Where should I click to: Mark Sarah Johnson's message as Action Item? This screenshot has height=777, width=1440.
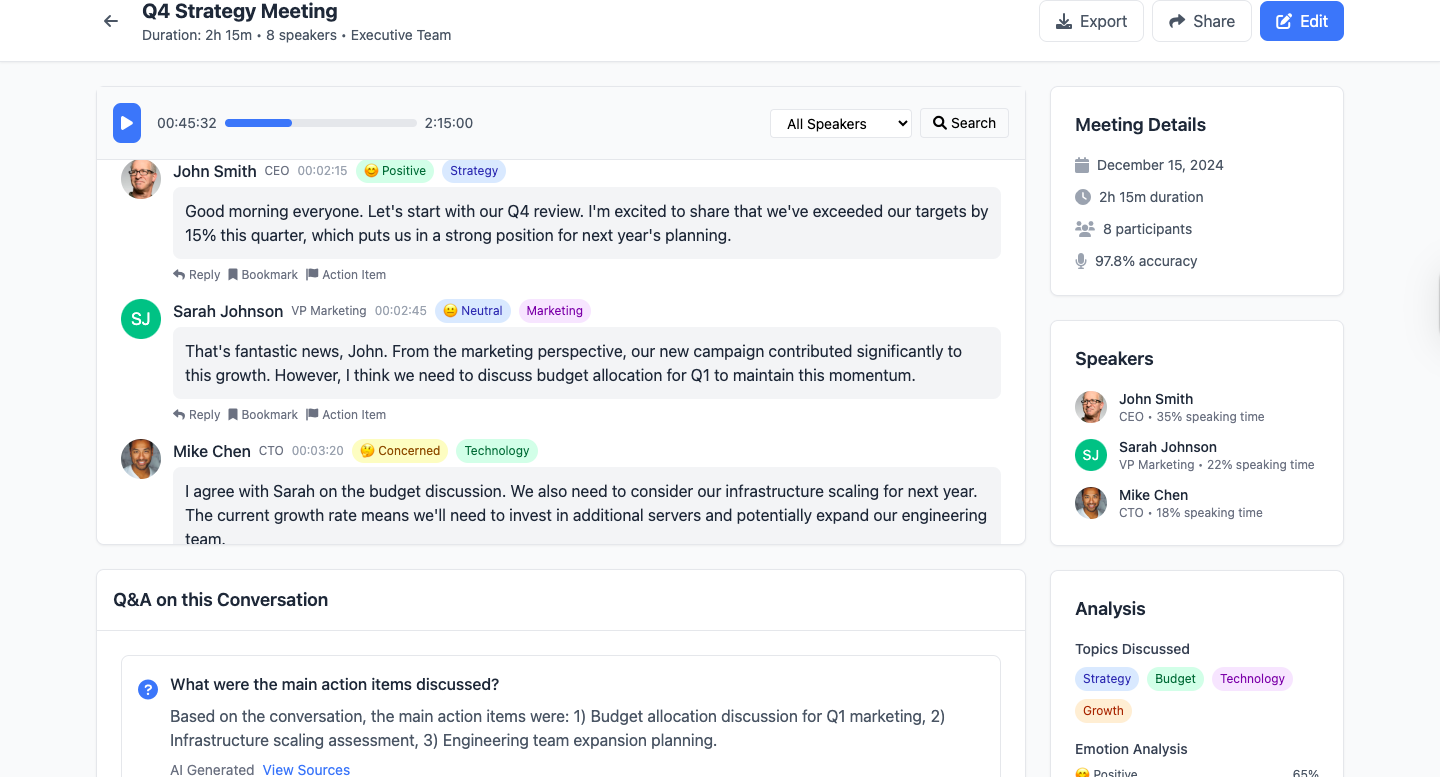pos(346,415)
